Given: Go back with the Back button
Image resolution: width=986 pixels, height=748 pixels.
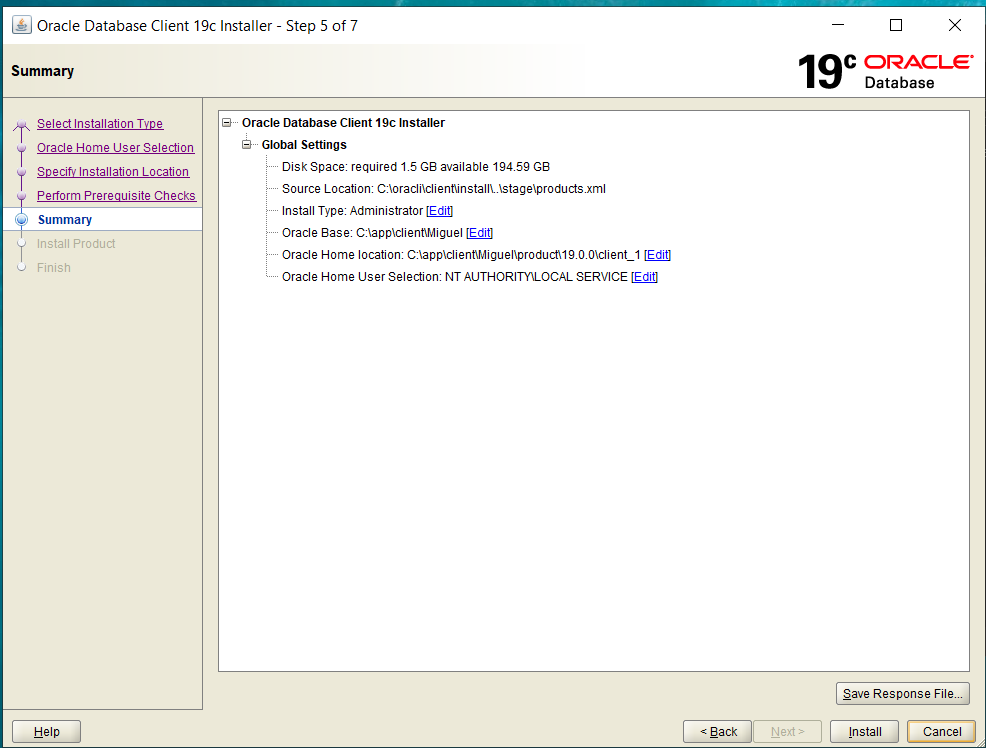Looking at the screenshot, I should click(717, 732).
